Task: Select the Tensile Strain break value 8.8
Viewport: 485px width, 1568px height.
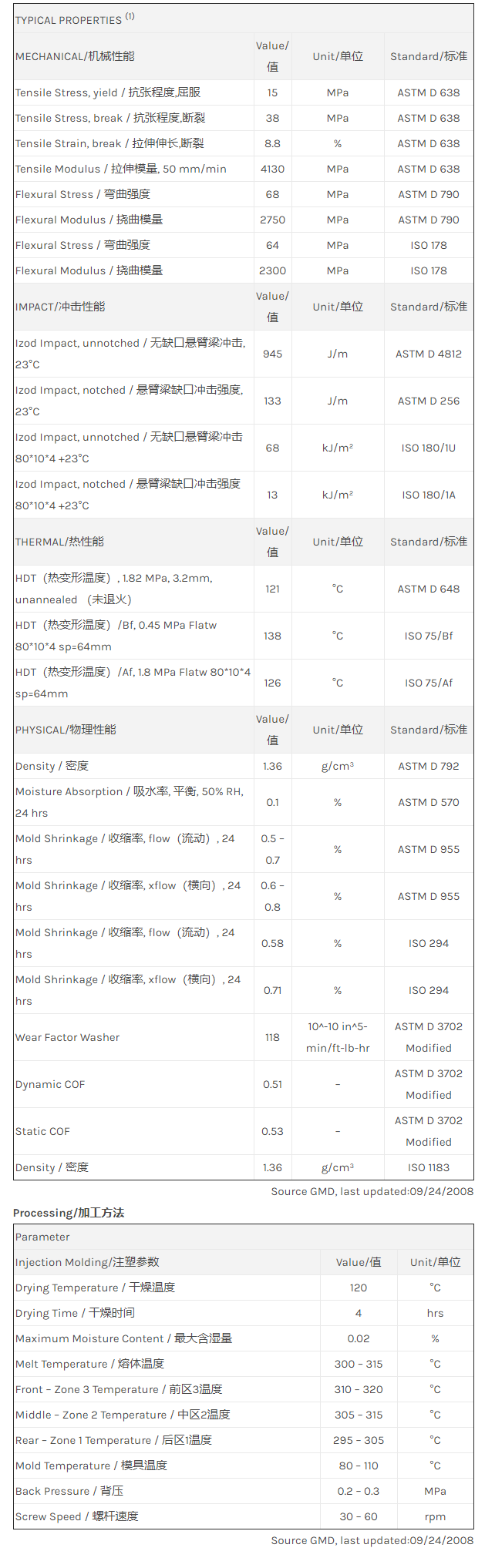Action: tap(272, 143)
